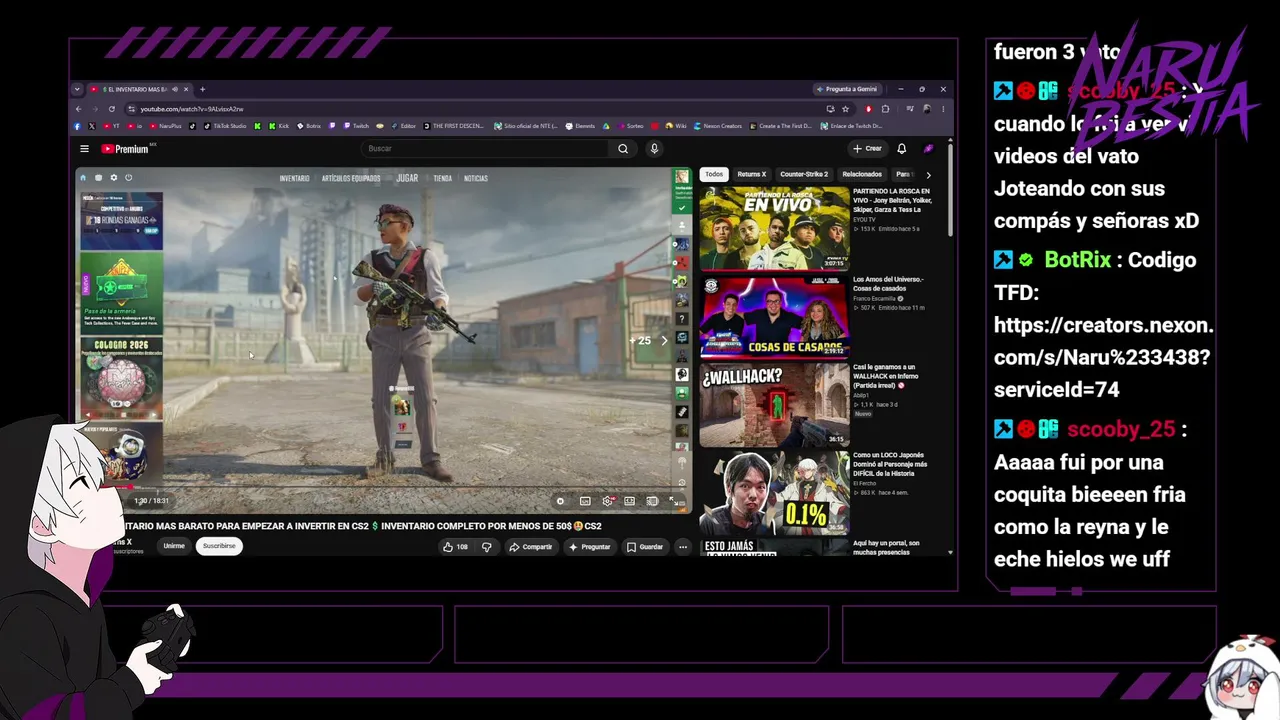Open the YouTube account avatar menu

(x=928, y=149)
